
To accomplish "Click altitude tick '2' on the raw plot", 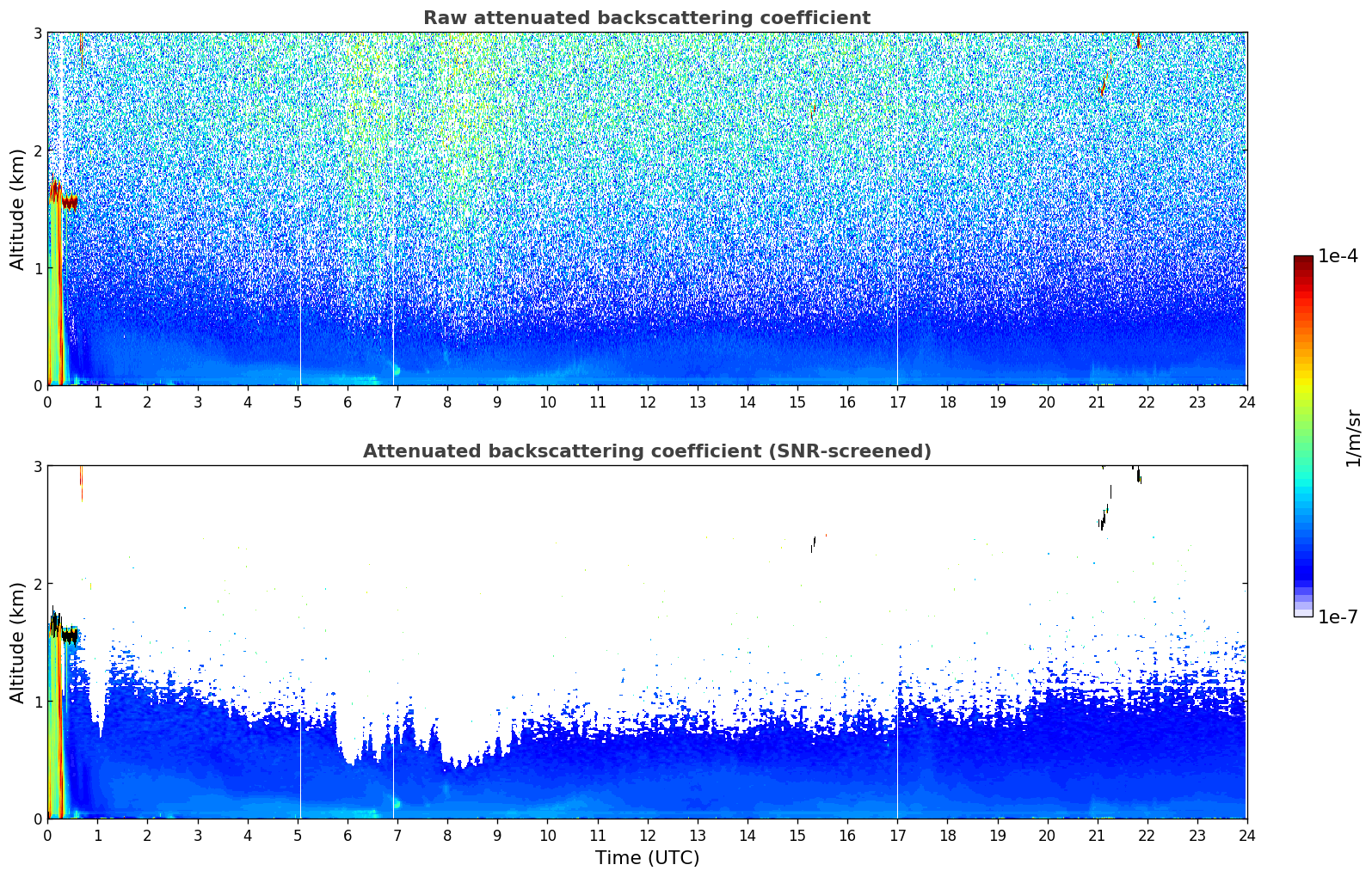I will [x=37, y=150].
